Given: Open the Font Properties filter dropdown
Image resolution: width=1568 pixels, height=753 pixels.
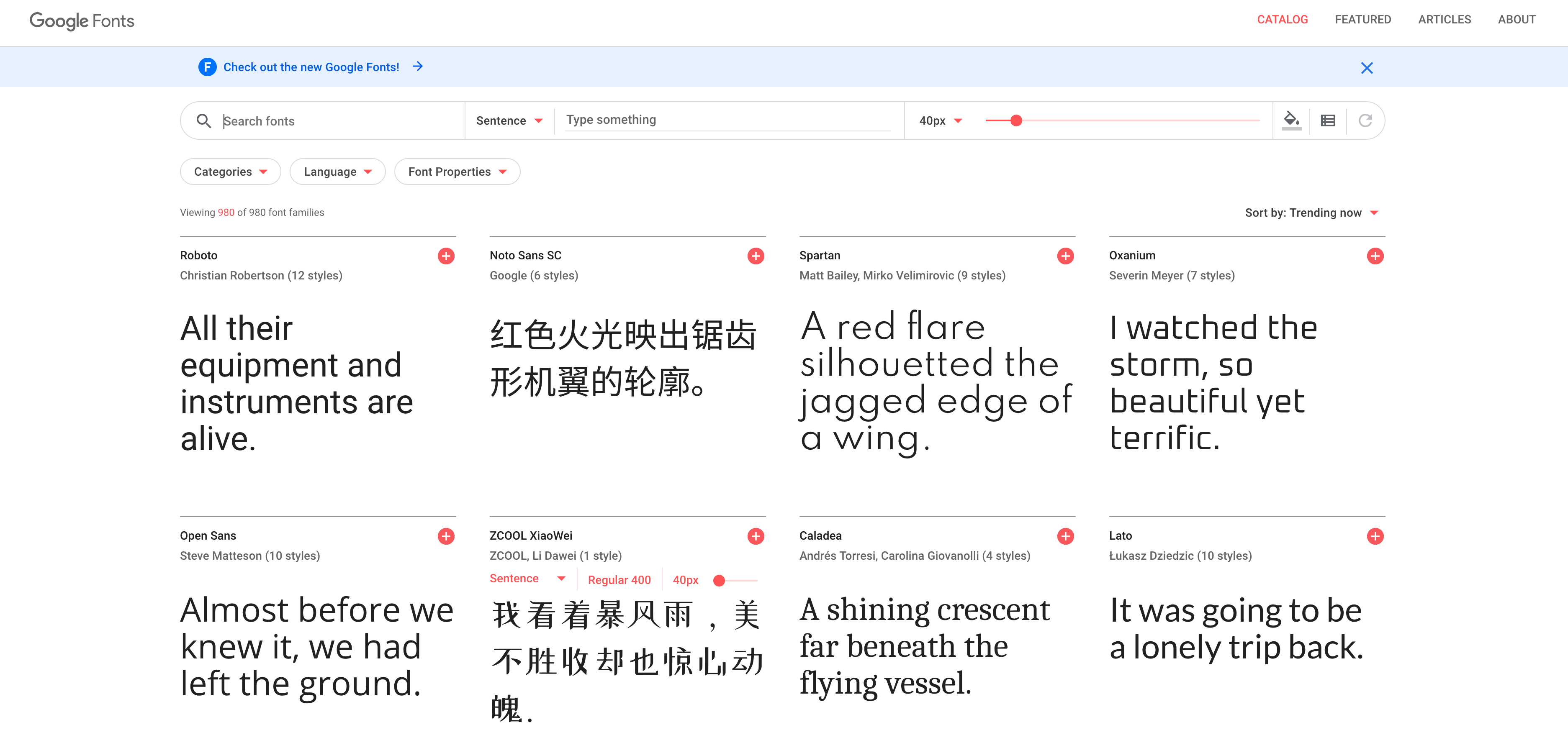Looking at the screenshot, I should 457,172.
